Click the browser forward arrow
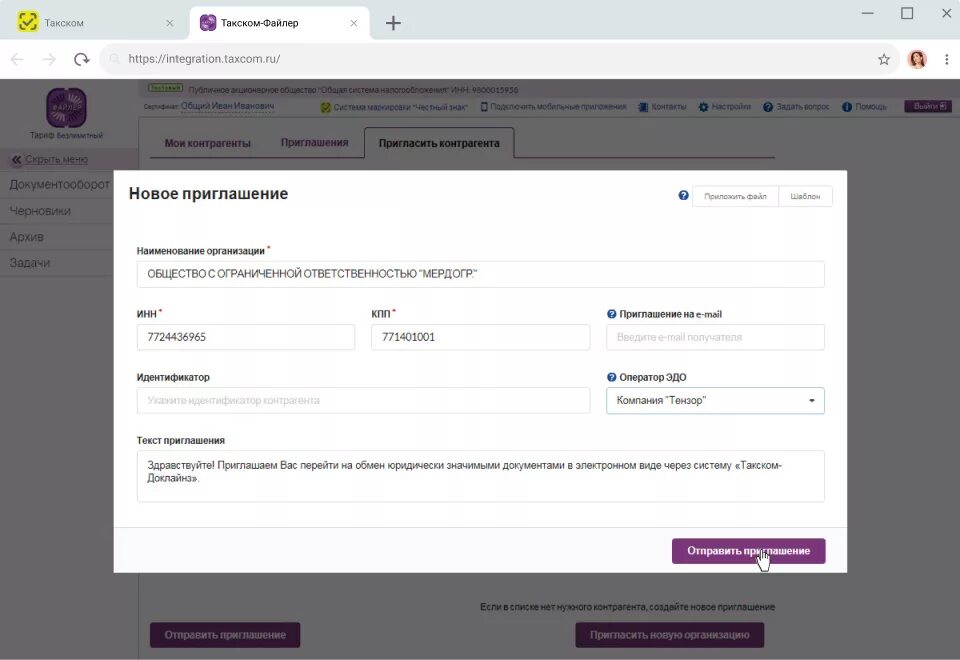Image resolution: width=960 pixels, height=660 pixels. pyautogui.click(x=50, y=59)
